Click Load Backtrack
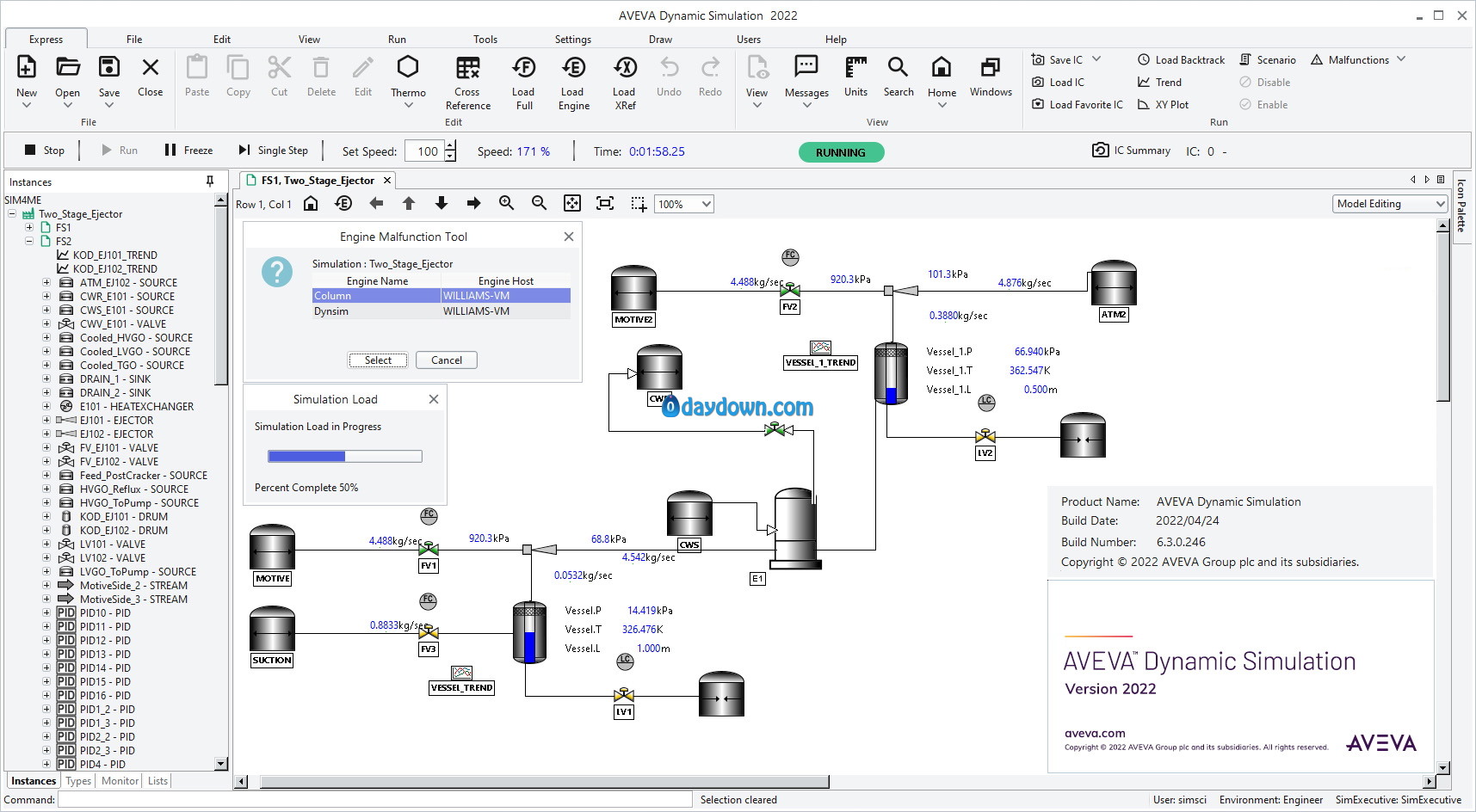Viewport: 1476px width, 812px height. point(1181,60)
